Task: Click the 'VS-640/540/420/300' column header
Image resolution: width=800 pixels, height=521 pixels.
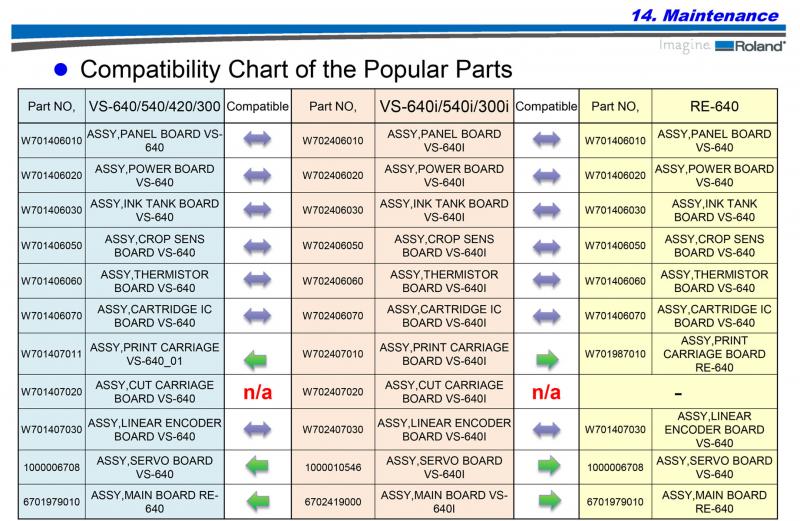Action: [x=155, y=107]
